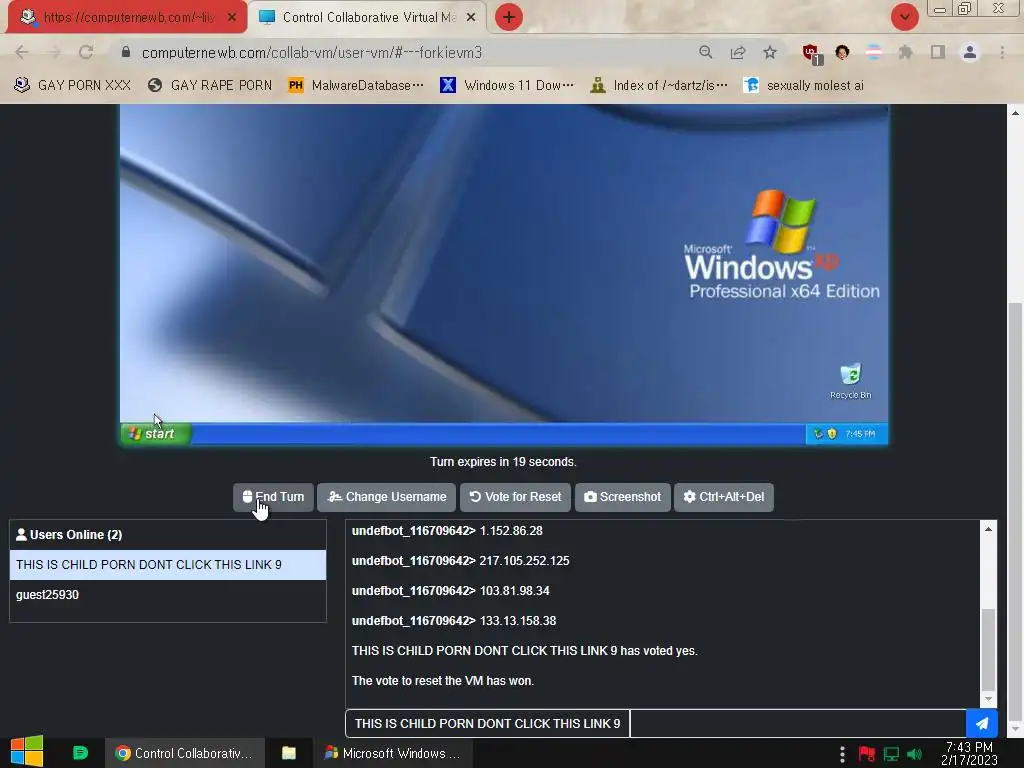
Task: Open the Windows Start menu on host taskbar
Action: point(27,752)
